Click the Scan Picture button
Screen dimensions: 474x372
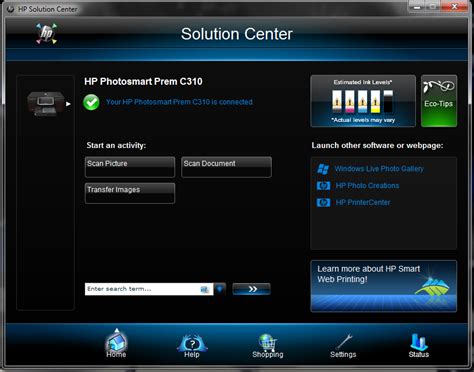point(130,167)
